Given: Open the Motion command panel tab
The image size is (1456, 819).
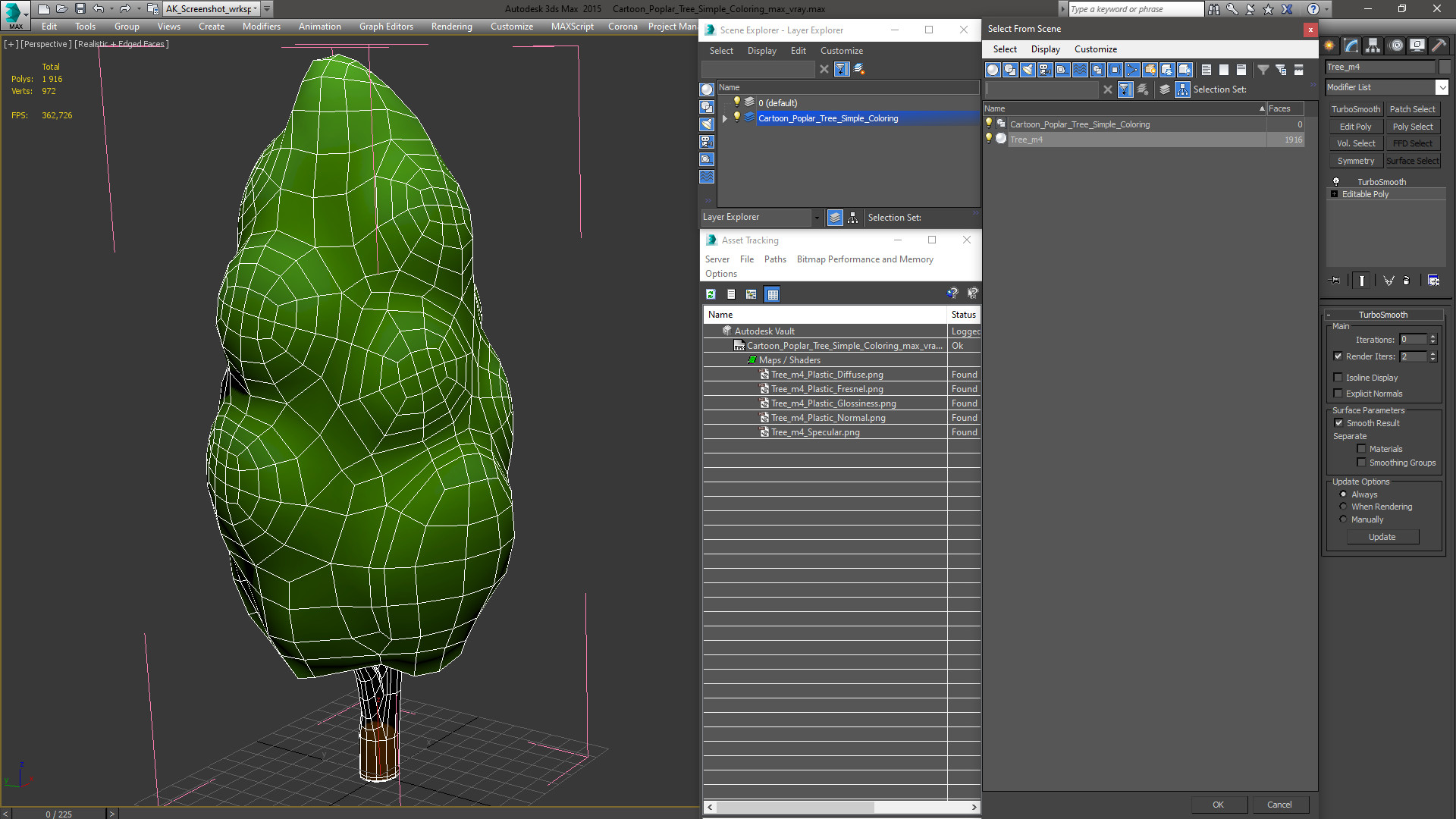Looking at the screenshot, I should pos(1395,45).
